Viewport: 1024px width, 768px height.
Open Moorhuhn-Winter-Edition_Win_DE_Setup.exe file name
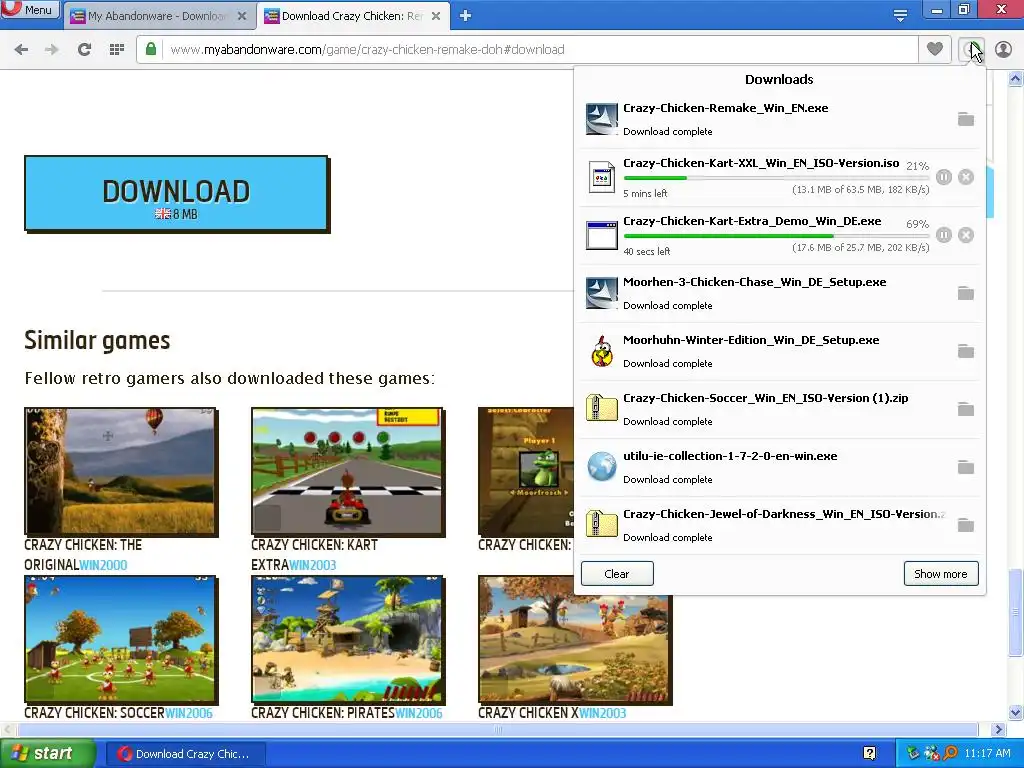pos(751,340)
